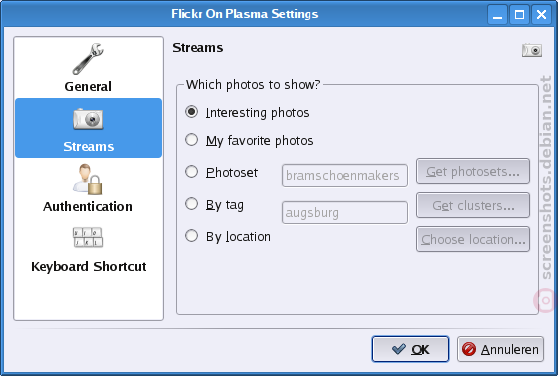
Task: Select the Photoset radio button
Action: 191,172
